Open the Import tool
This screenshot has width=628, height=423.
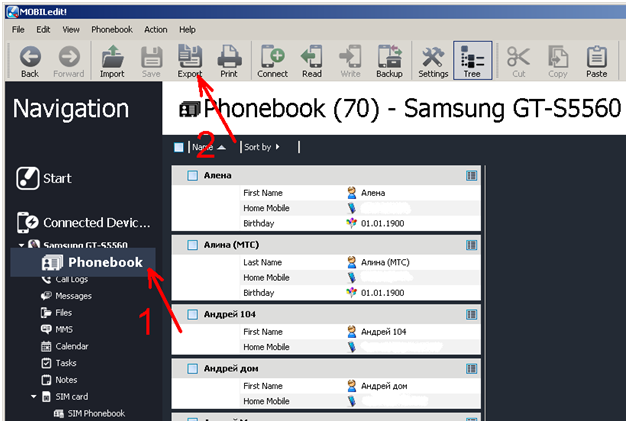click(112, 61)
